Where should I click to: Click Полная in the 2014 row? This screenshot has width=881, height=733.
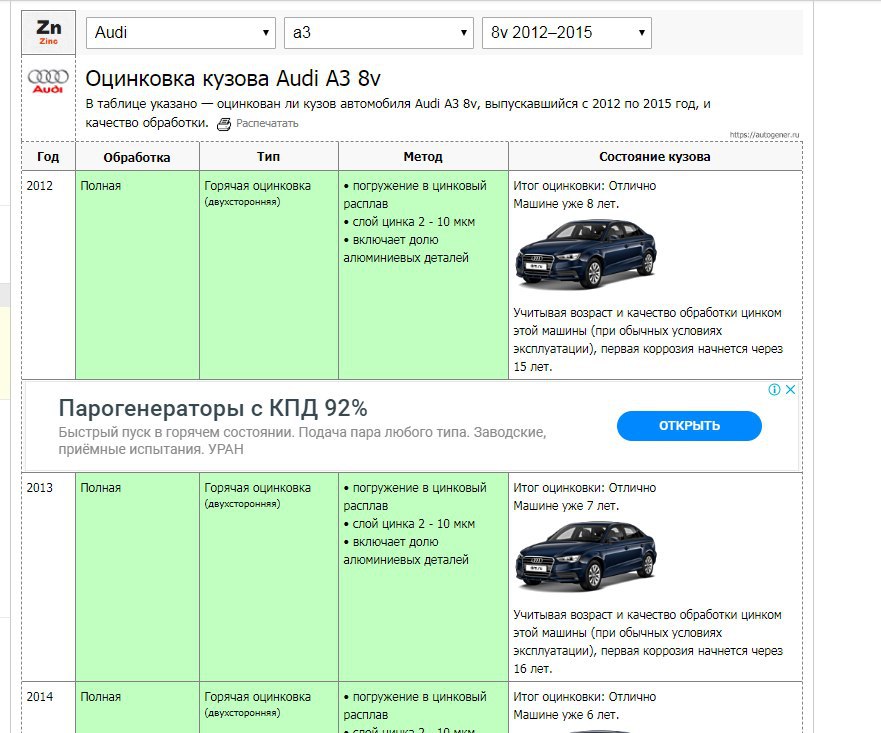point(101,697)
